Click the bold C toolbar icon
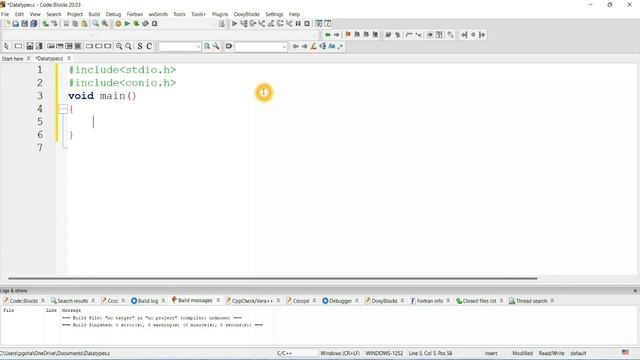The image size is (640, 360). [149, 46]
